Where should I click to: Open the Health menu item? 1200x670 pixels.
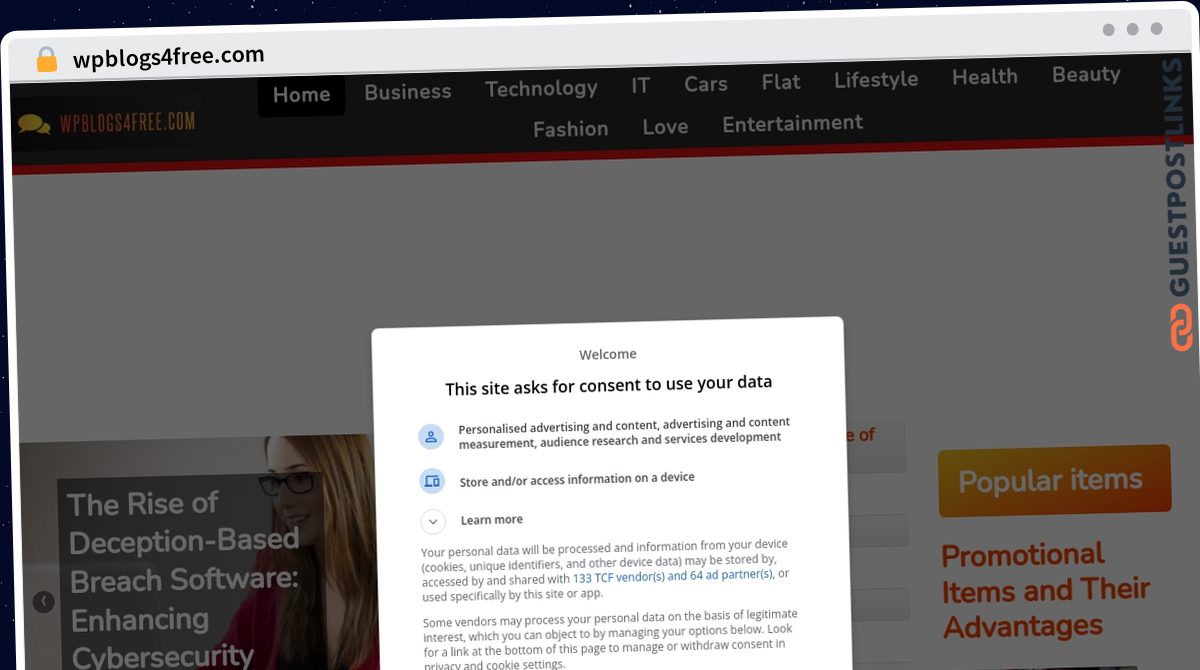click(x=985, y=77)
